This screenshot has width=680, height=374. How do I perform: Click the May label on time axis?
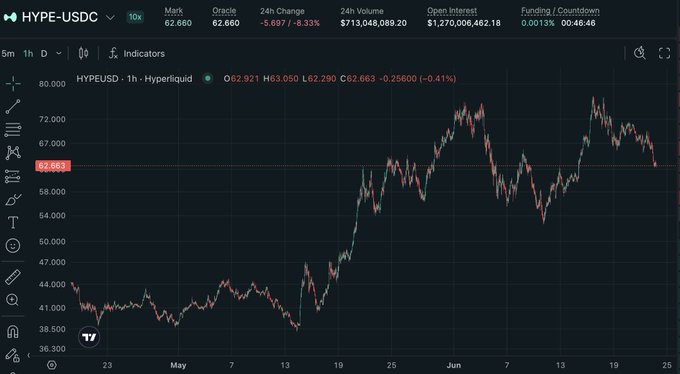(178, 365)
